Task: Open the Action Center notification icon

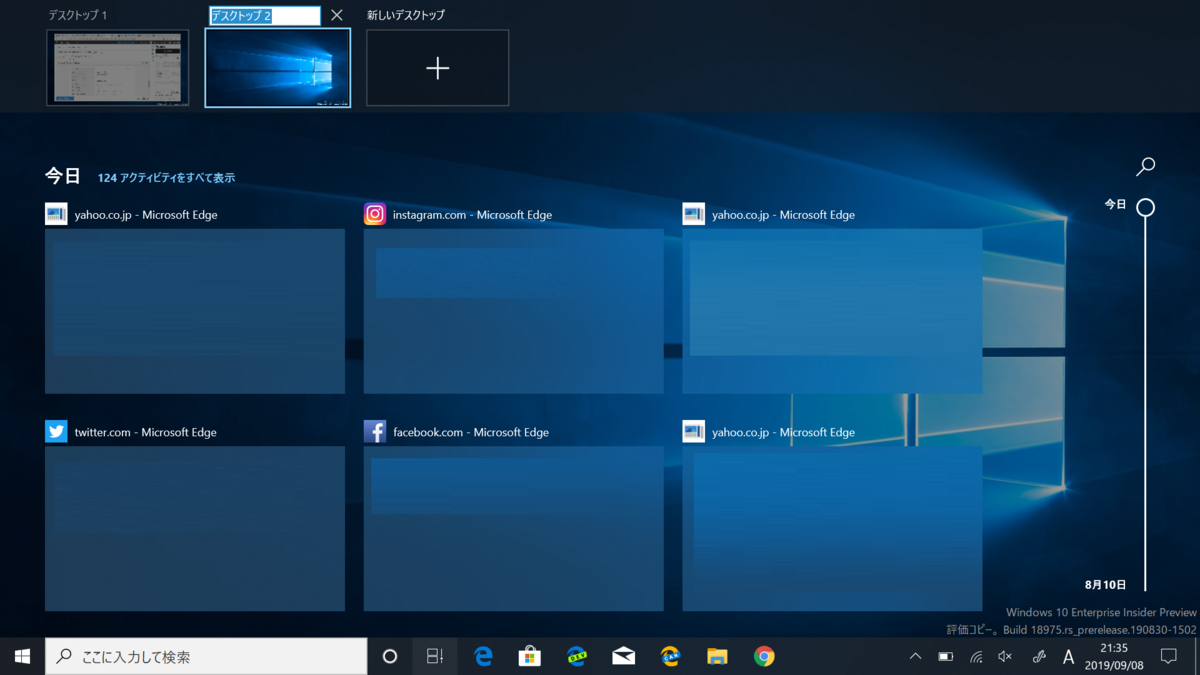Action: [1168, 657]
